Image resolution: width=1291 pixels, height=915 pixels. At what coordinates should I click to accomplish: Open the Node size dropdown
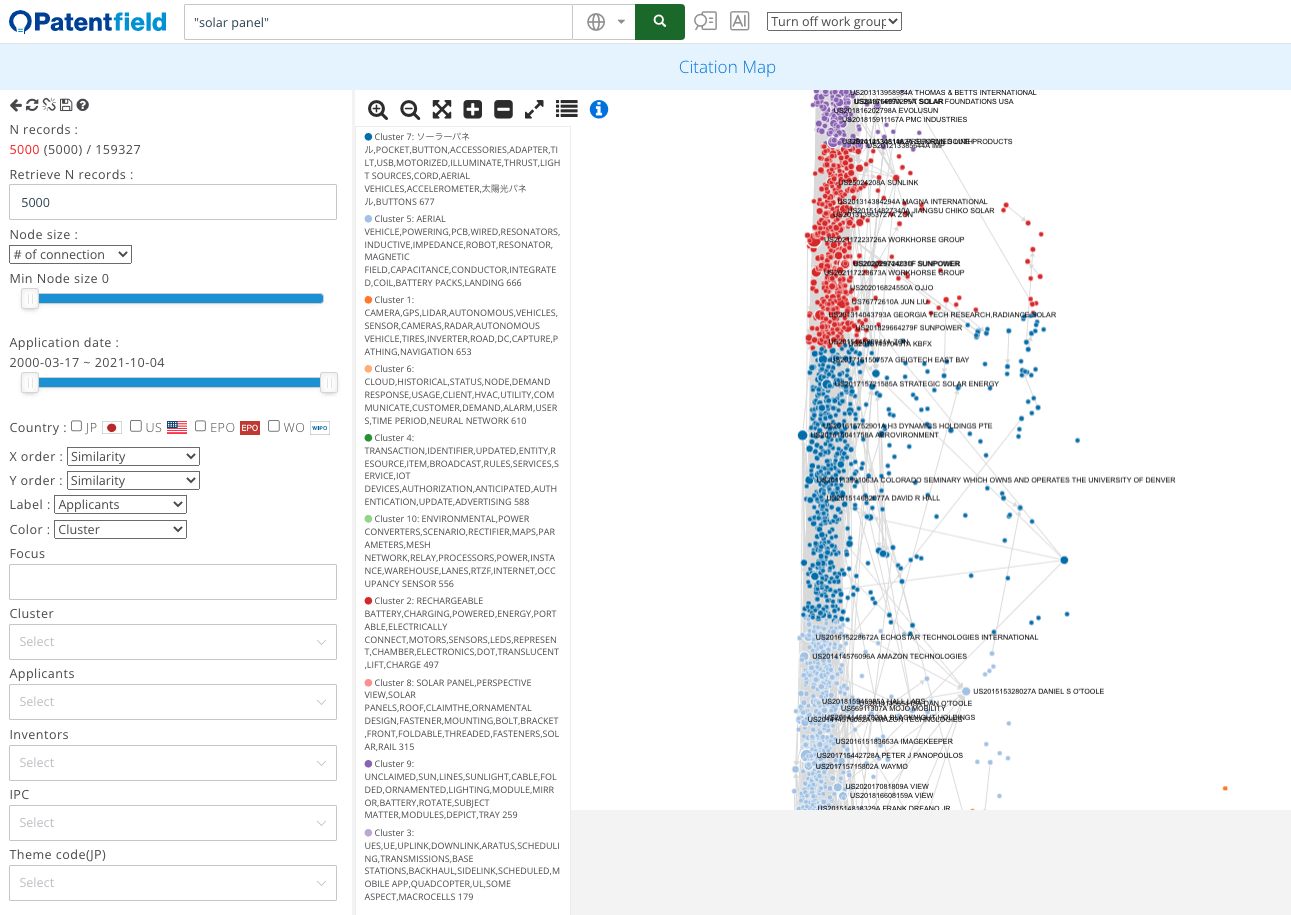pyautogui.click(x=69, y=254)
